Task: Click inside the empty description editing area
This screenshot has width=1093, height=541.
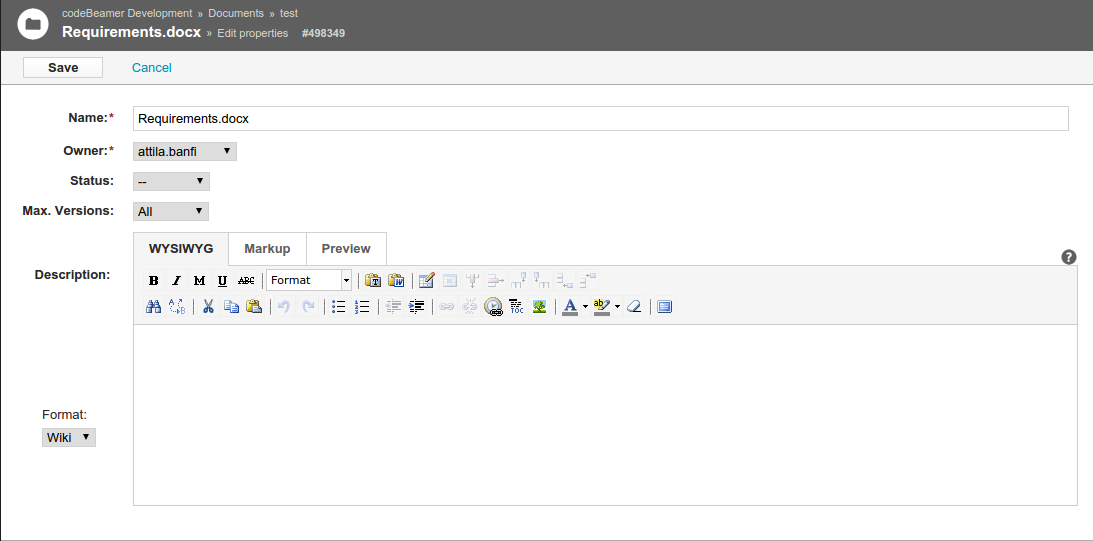Action: (605, 415)
